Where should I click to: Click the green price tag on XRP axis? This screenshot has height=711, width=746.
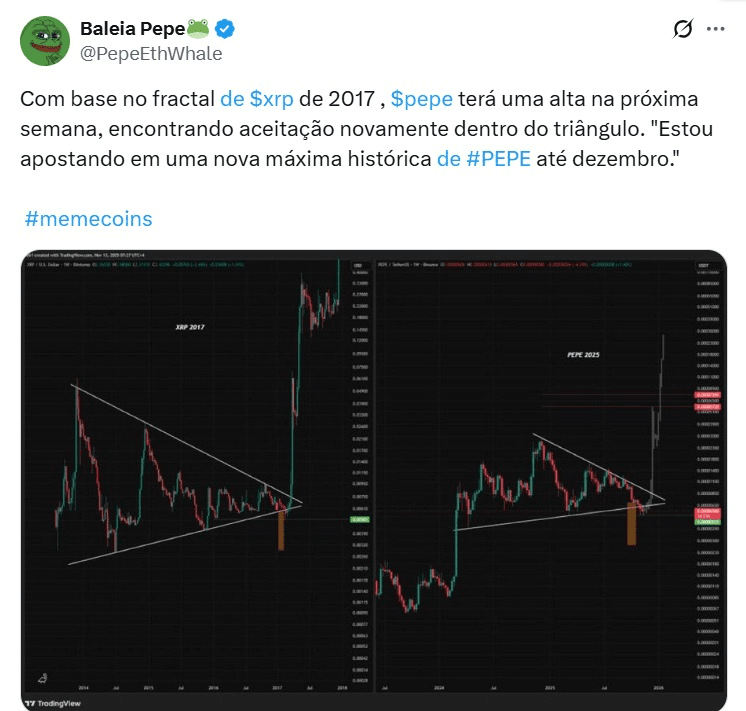(x=360, y=519)
